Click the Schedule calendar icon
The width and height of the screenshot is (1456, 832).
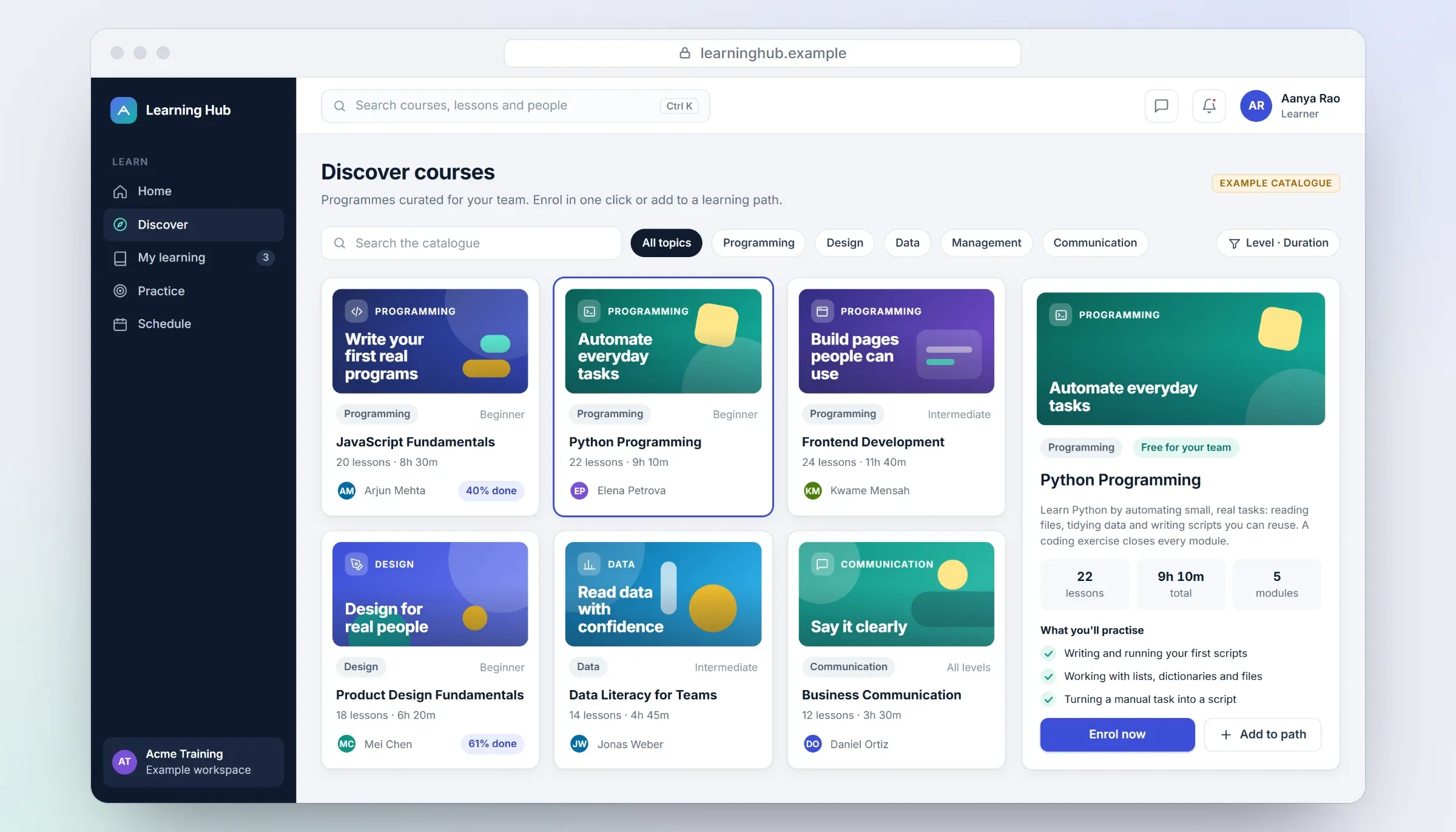point(120,324)
